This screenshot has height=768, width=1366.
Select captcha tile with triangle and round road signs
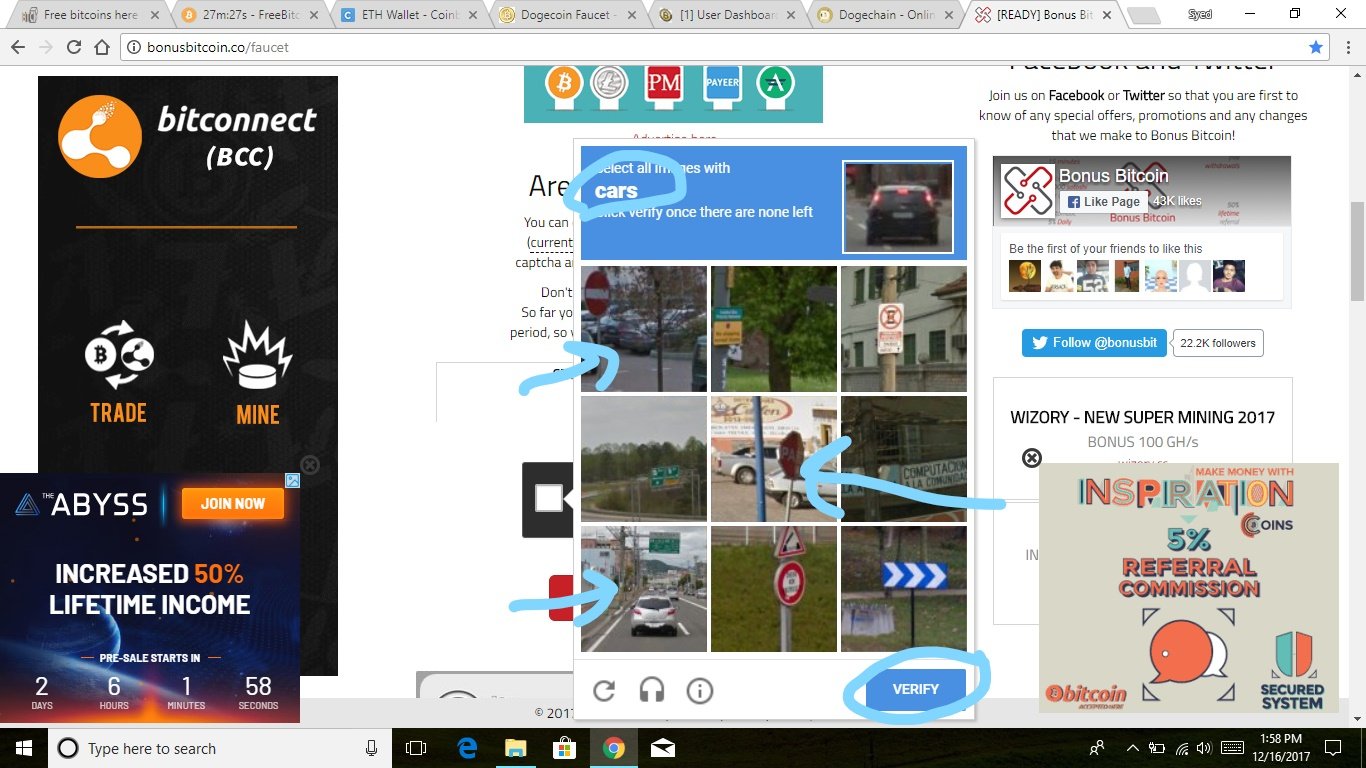point(774,589)
